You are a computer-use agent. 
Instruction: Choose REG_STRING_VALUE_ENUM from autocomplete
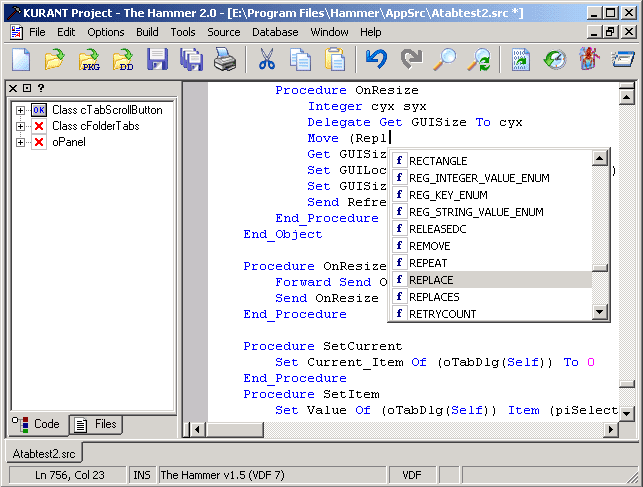(491, 212)
